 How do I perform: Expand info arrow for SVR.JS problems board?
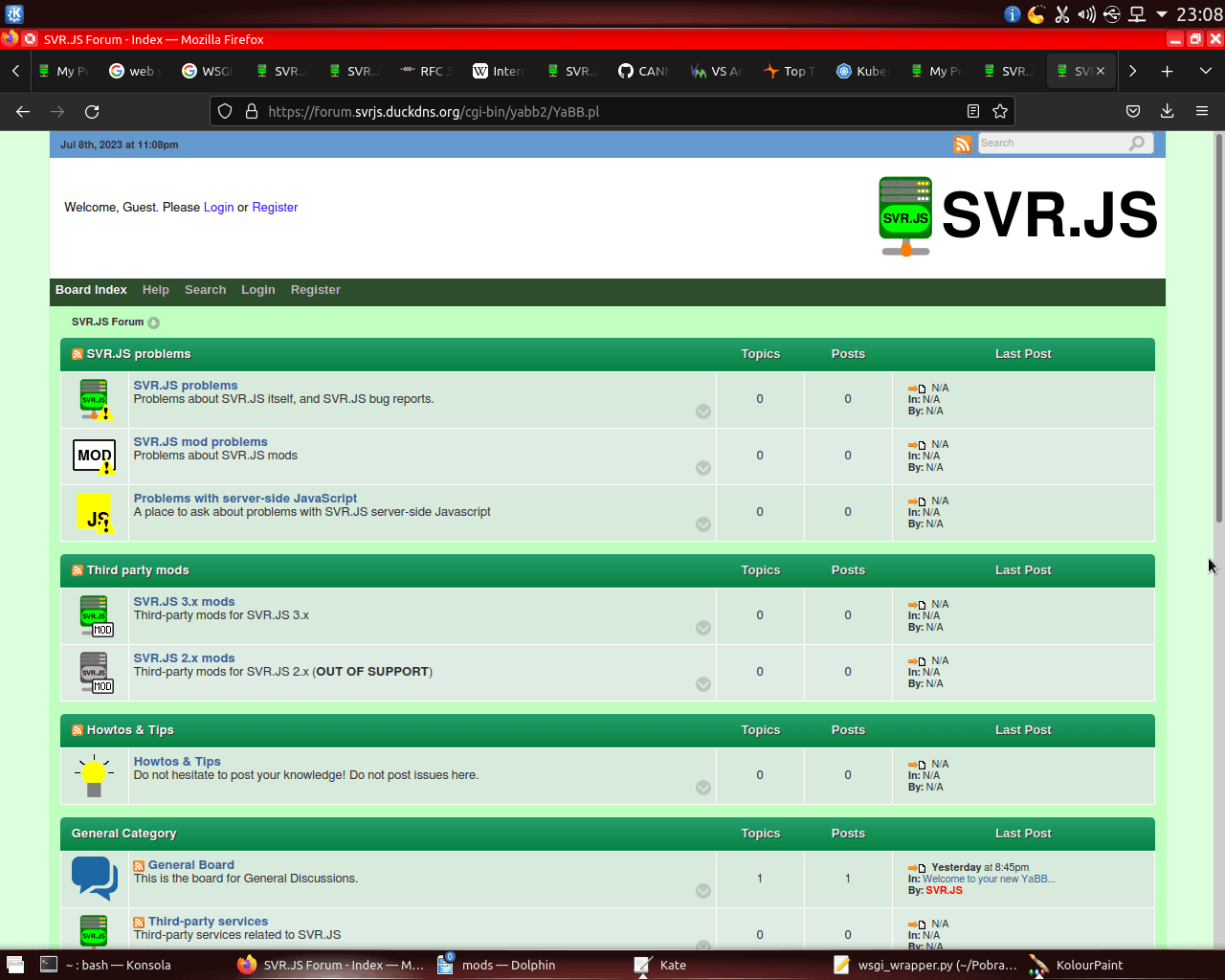click(x=703, y=412)
